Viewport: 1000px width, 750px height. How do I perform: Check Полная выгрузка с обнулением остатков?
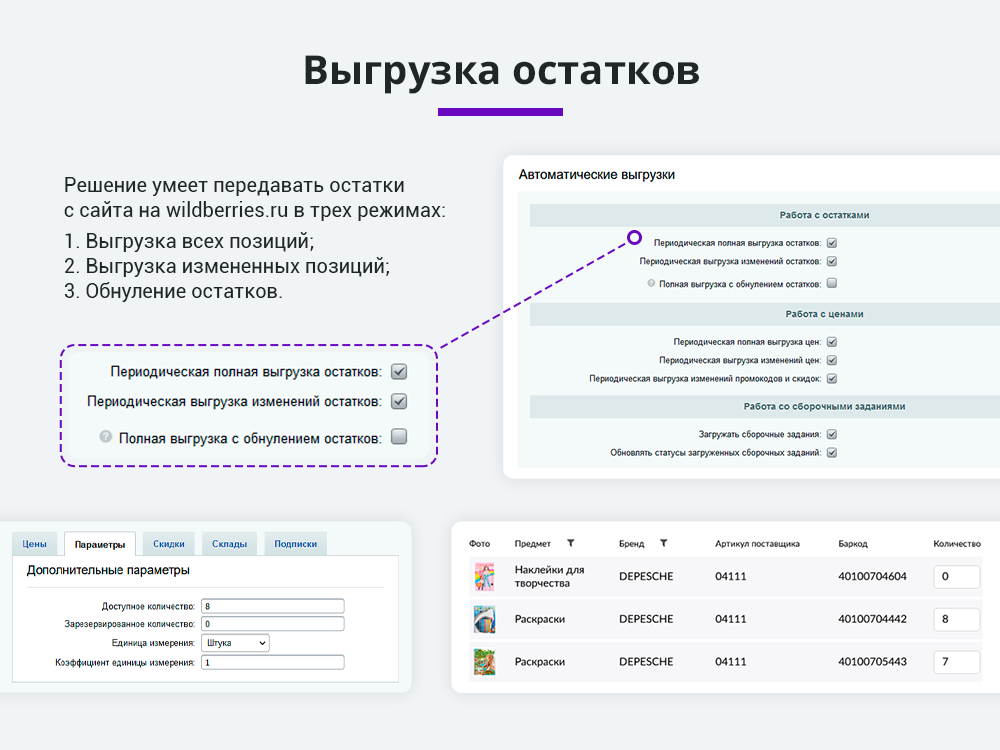click(x=830, y=283)
